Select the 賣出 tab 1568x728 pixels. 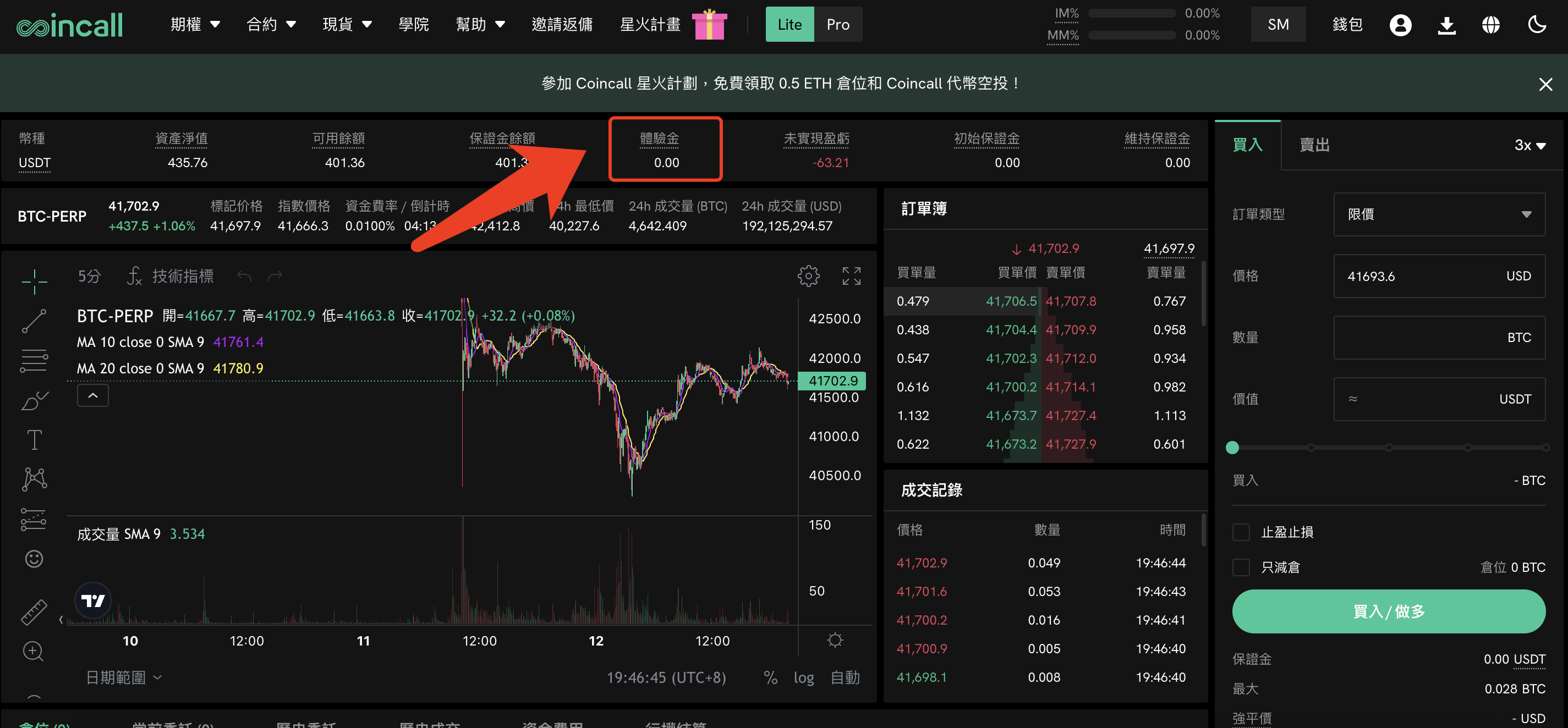coord(1314,145)
